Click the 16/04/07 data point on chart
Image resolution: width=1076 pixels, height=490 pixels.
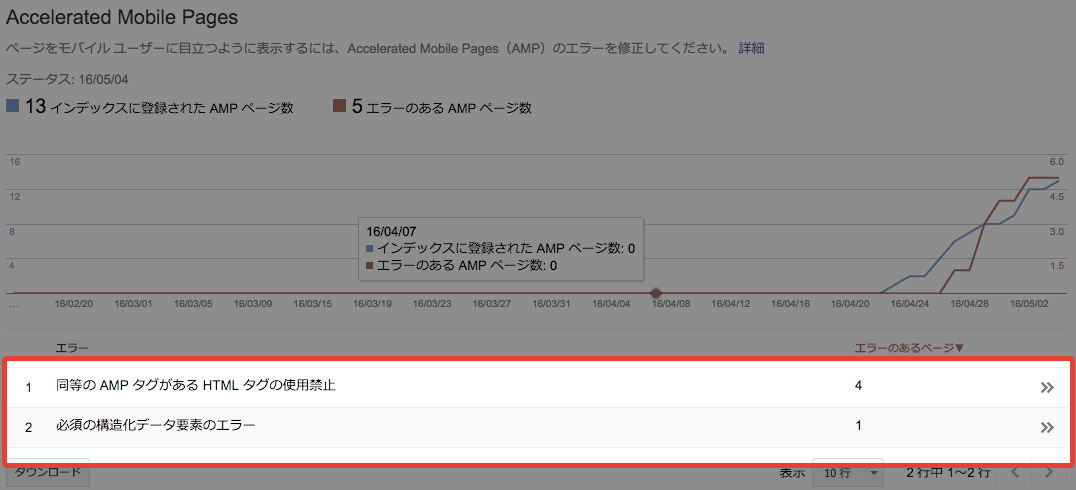[656, 293]
